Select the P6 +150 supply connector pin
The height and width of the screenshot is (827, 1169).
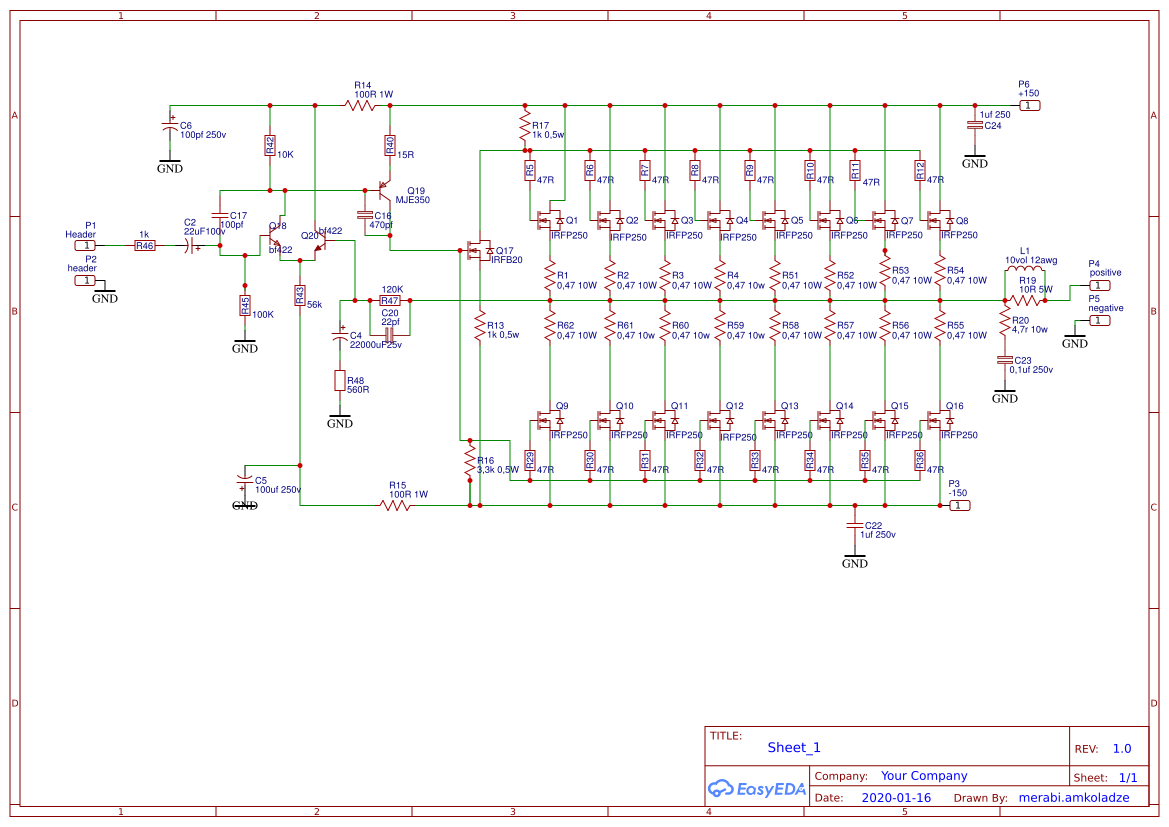pyautogui.click(x=1031, y=104)
